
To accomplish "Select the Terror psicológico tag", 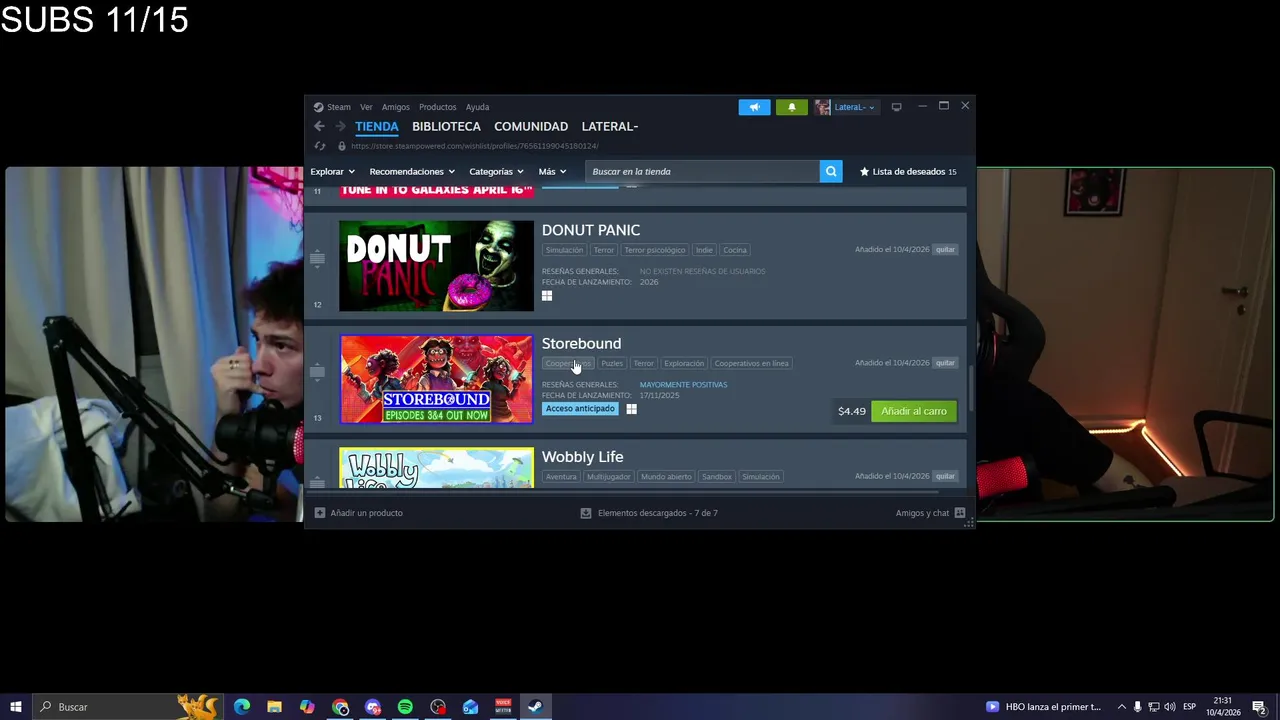I will coord(655,250).
